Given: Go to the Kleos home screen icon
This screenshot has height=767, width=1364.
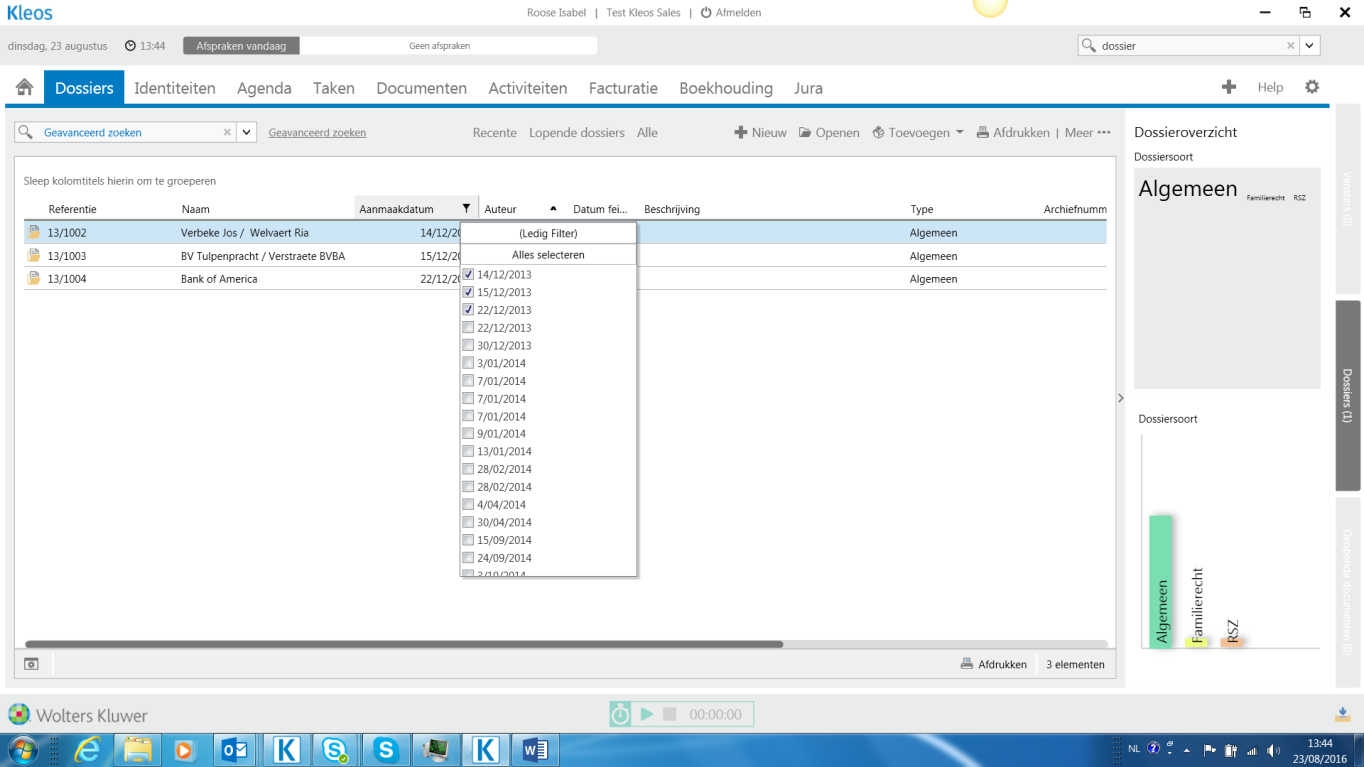Looking at the screenshot, I should coord(25,87).
